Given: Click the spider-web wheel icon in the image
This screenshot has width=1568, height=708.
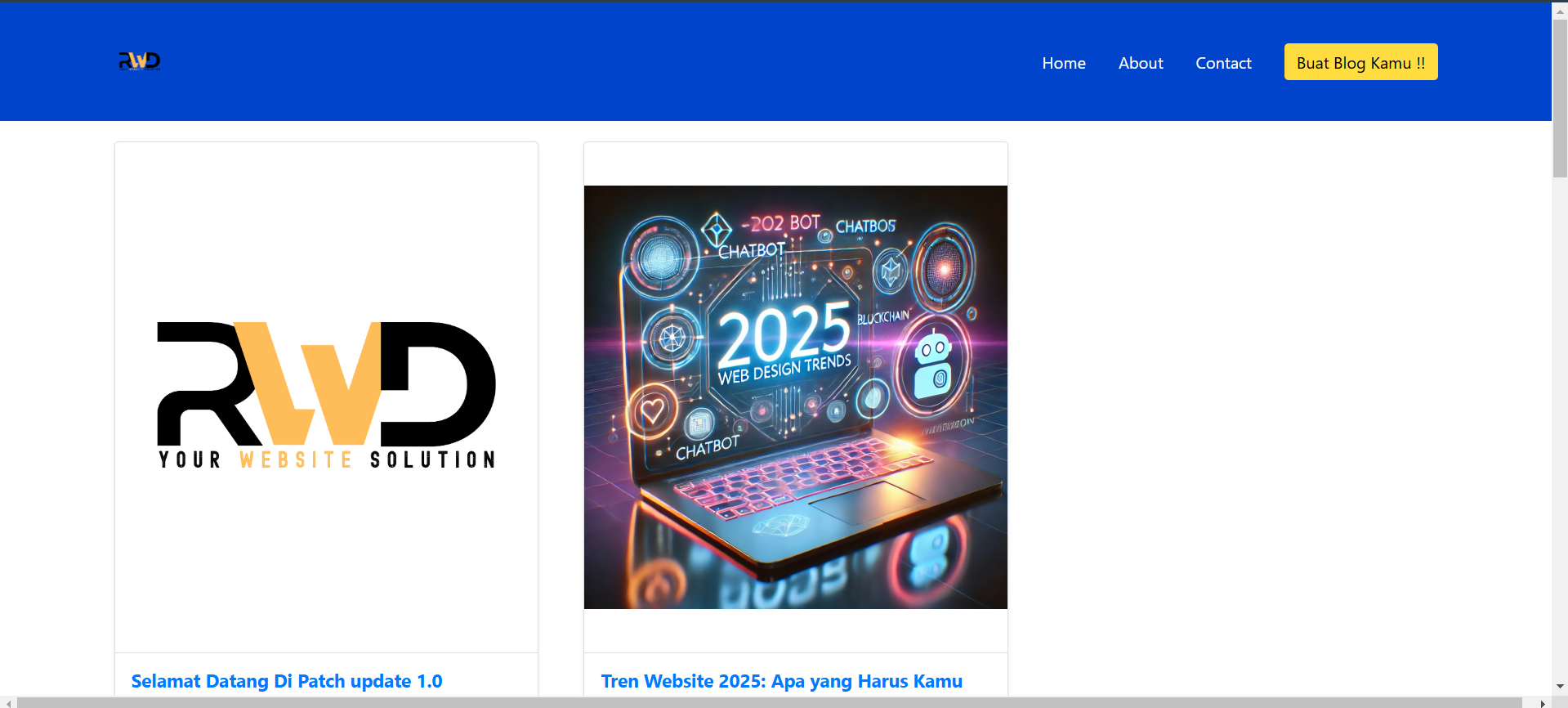Looking at the screenshot, I should (x=672, y=337).
